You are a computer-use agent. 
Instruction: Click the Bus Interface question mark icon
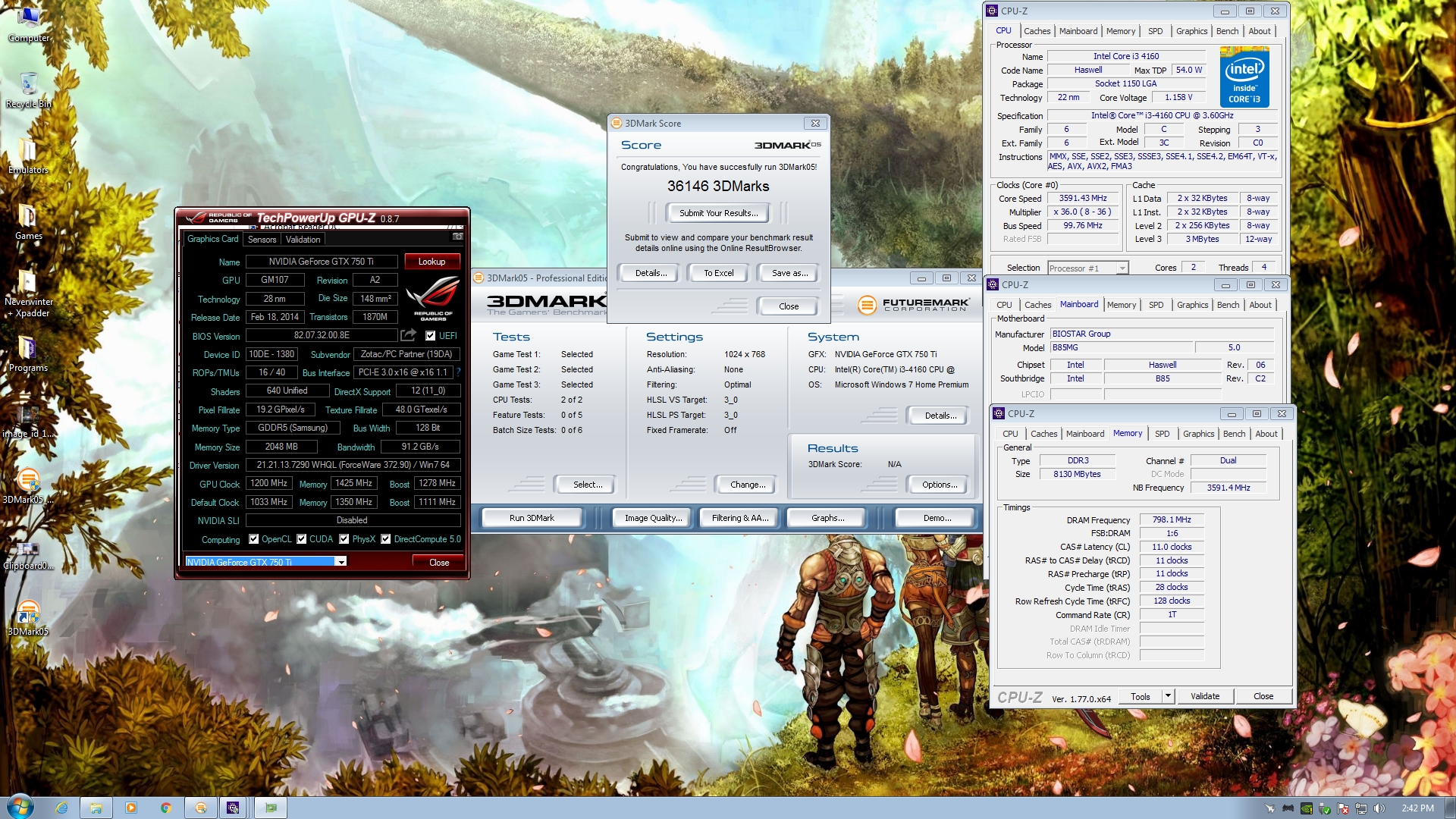pyautogui.click(x=458, y=372)
